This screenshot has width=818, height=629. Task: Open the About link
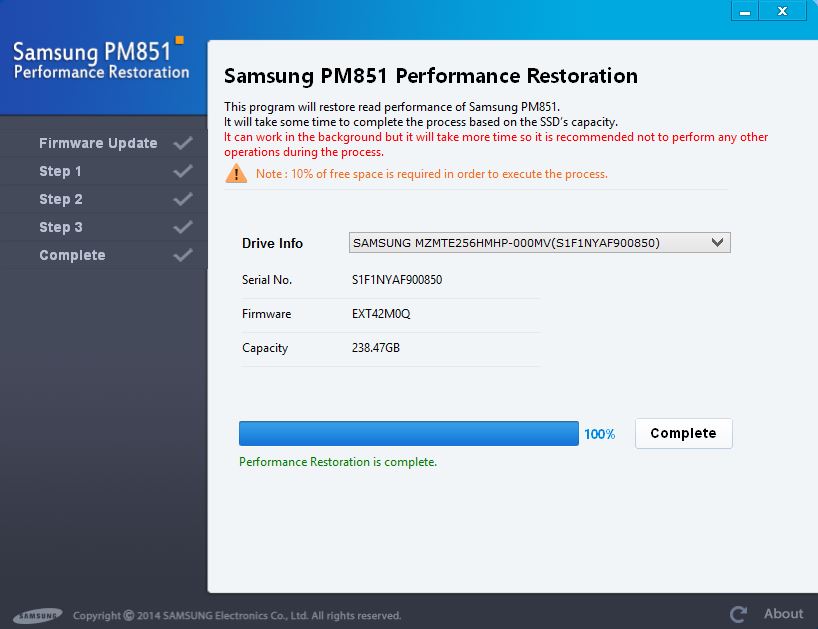(x=783, y=613)
